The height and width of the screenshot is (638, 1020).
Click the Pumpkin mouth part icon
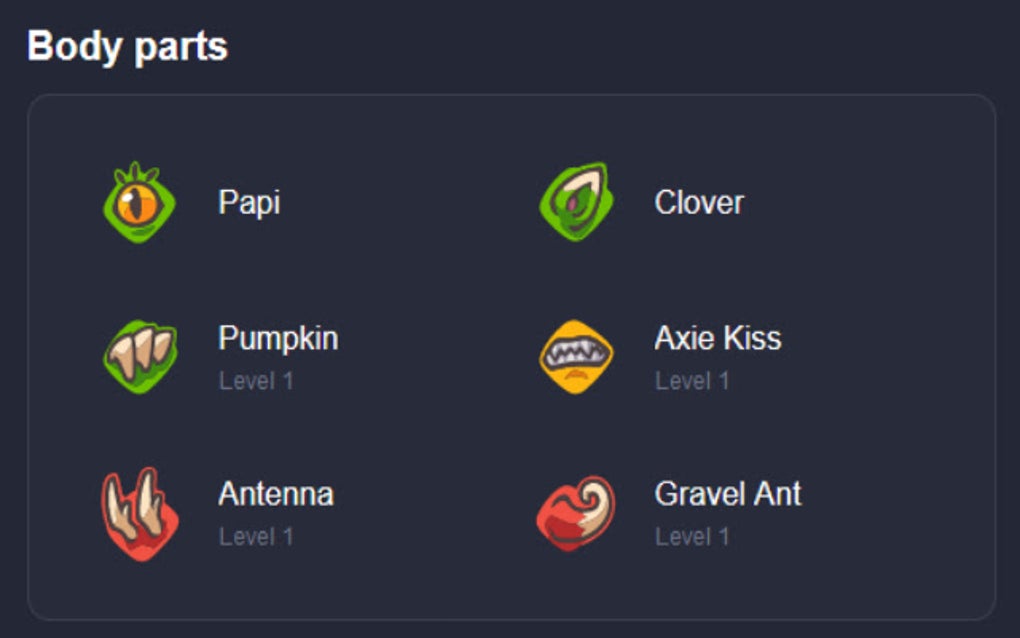140,352
